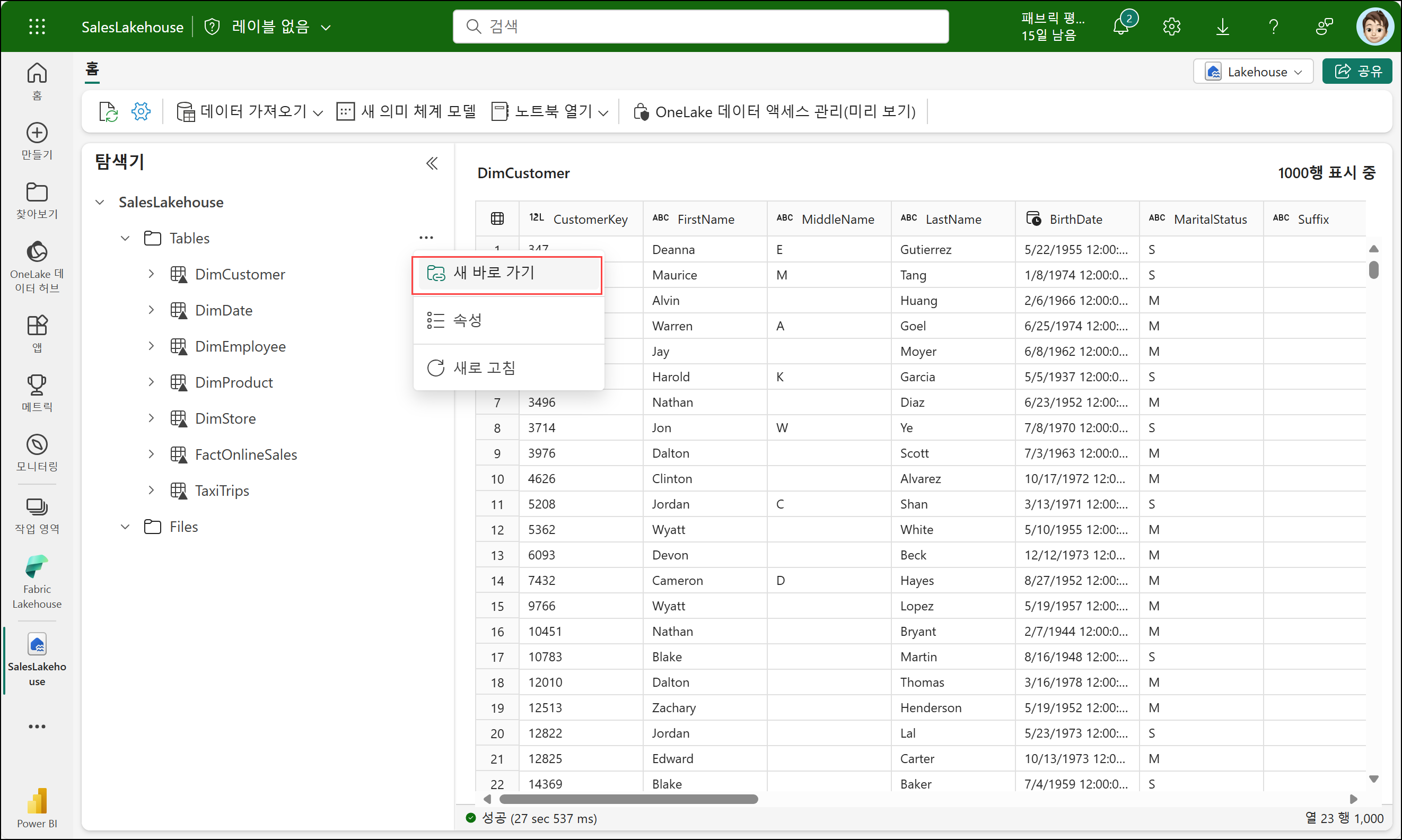Open the notifications bell icon
The height and width of the screenshot is (840, 1402).
tap(1120, 27)
